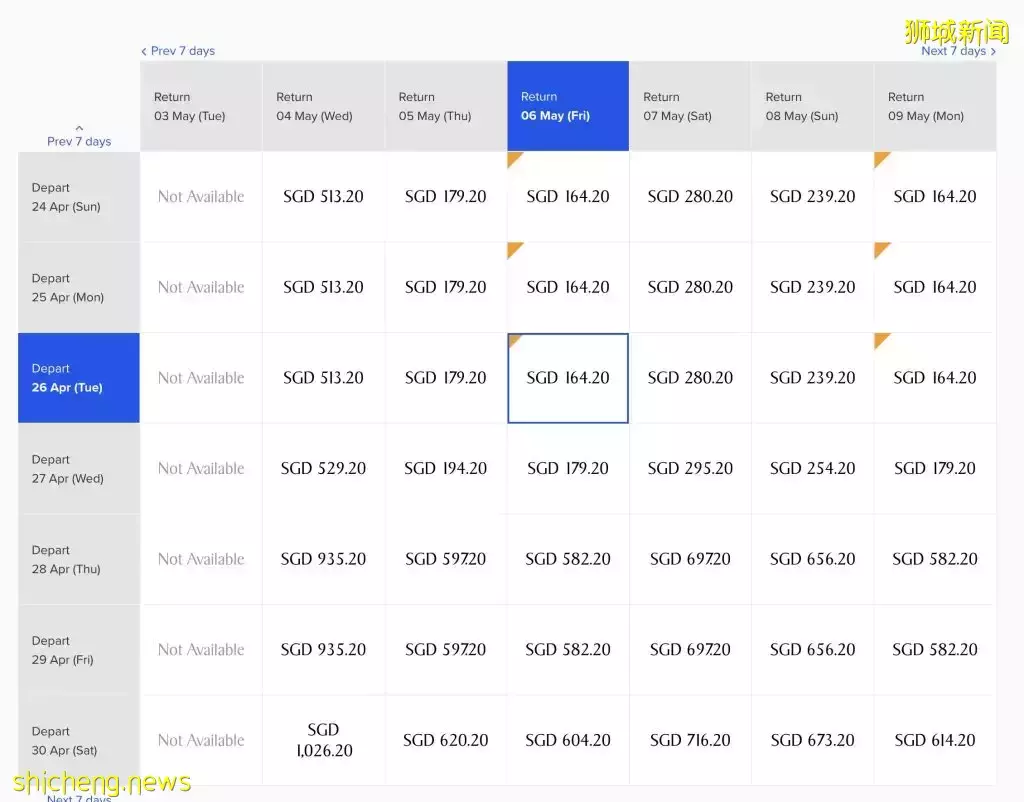
Task: Click the SGD 194.20 fare cell
Action: coord(445,468)
